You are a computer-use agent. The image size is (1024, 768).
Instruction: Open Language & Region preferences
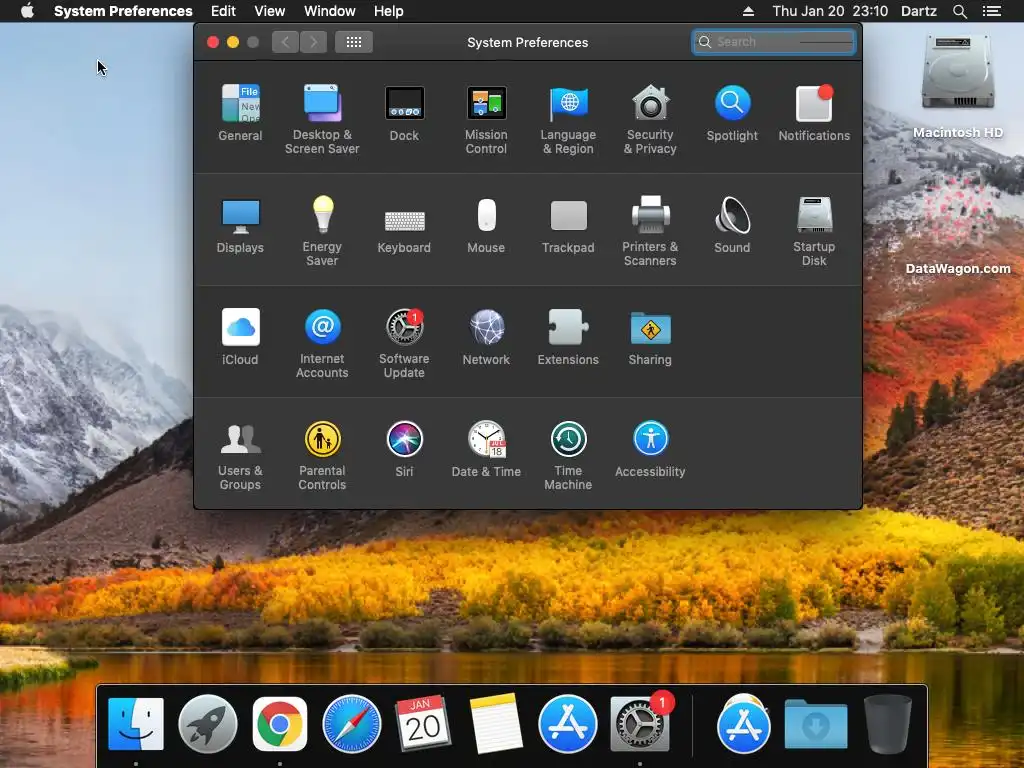click(x=568, y=120)
